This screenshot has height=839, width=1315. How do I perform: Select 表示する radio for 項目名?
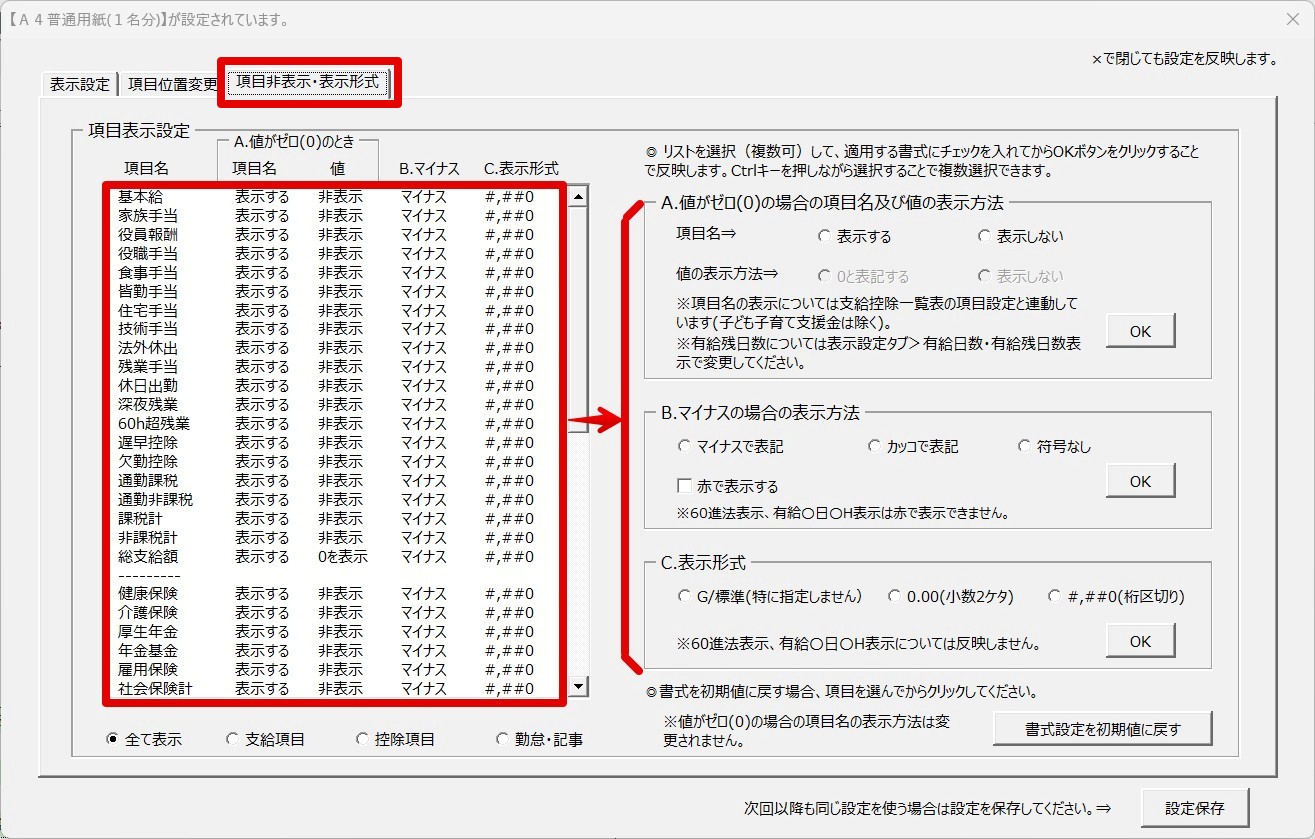point(854,237)
